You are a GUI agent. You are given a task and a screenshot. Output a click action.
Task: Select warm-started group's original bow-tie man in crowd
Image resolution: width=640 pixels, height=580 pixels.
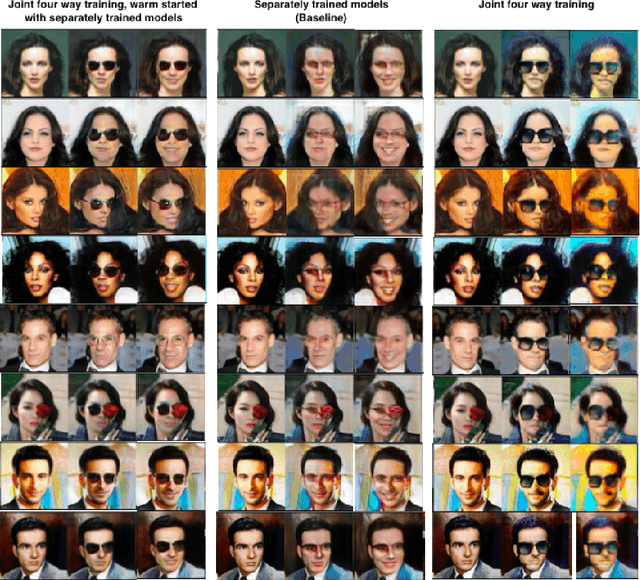34,338
